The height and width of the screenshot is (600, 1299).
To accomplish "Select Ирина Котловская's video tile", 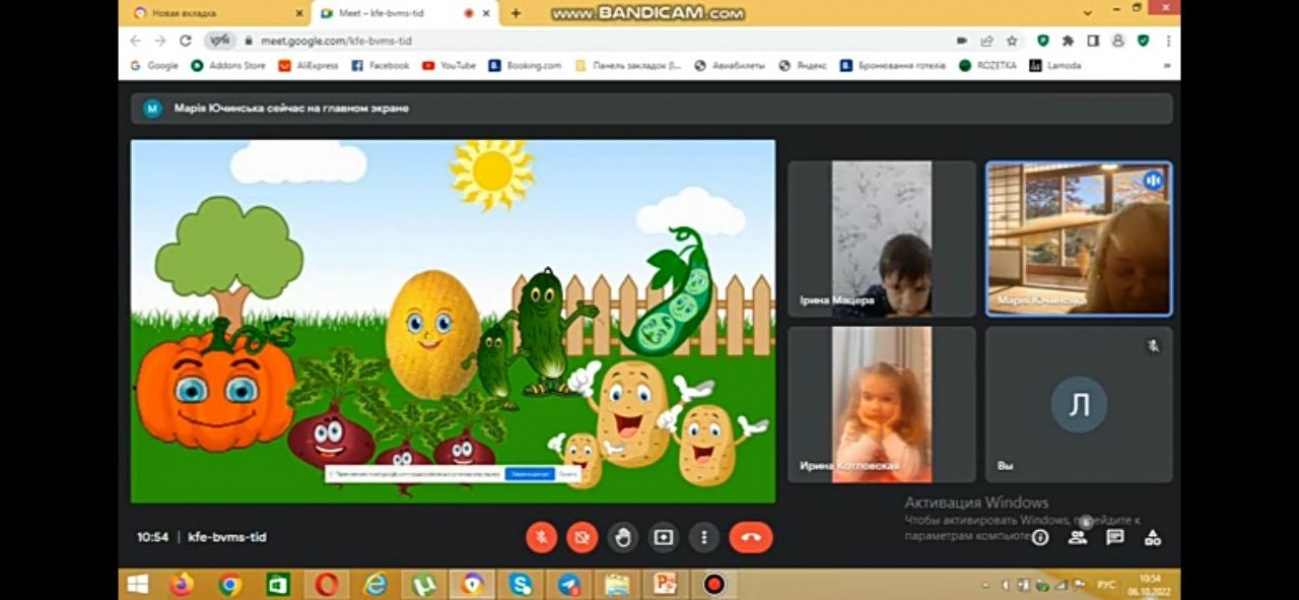I will pos(881,405).
